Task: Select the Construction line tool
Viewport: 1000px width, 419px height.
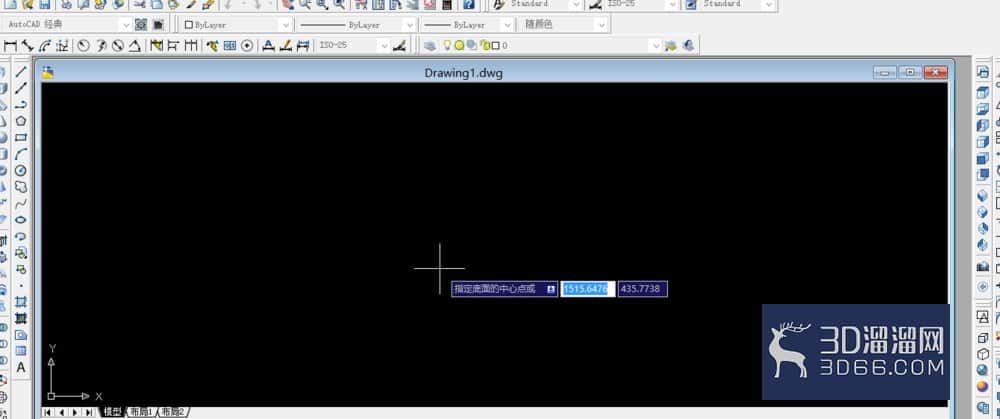Action: [x=21, y=88]
